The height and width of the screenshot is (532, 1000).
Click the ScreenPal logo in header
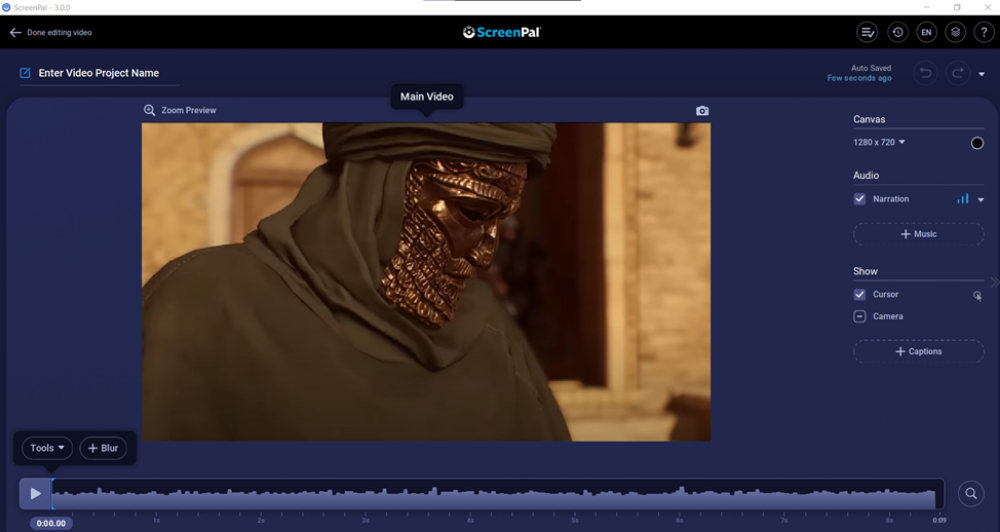pyautogui.click(x=502, y=33)
